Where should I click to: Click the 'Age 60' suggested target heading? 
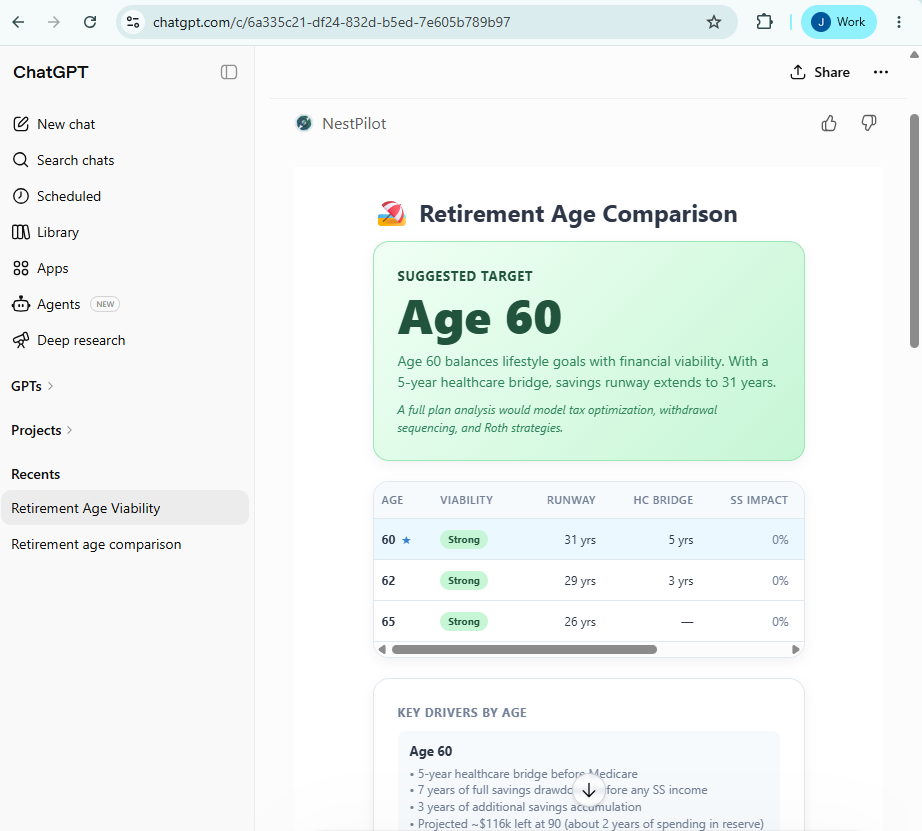tap(479, 319)
